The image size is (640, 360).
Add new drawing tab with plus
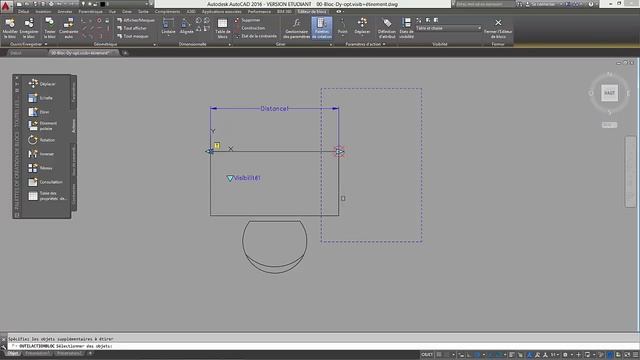pos(125,53)
